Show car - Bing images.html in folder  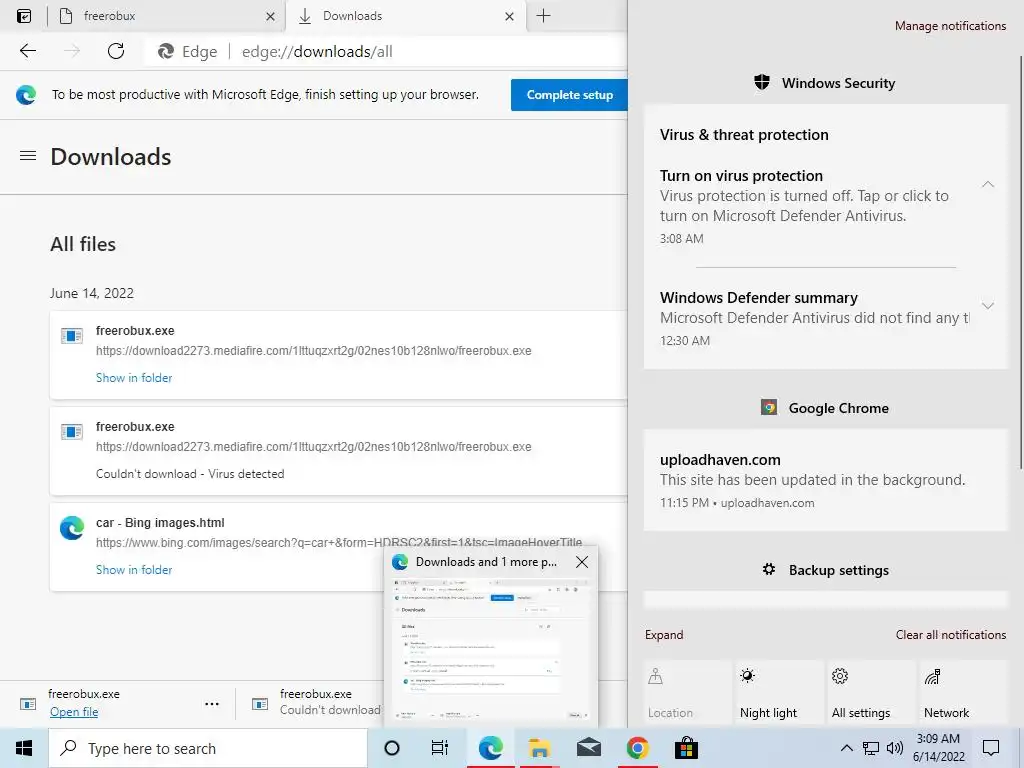click(x=134, y=569)
